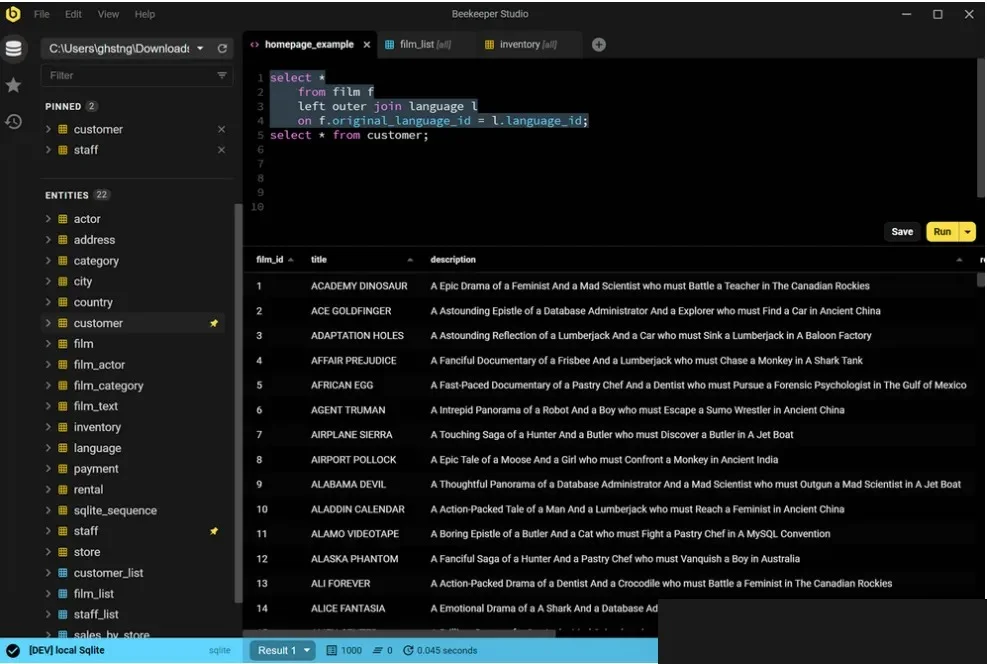
Task: Click the payment table icon
Action: [x=63, y=469]
